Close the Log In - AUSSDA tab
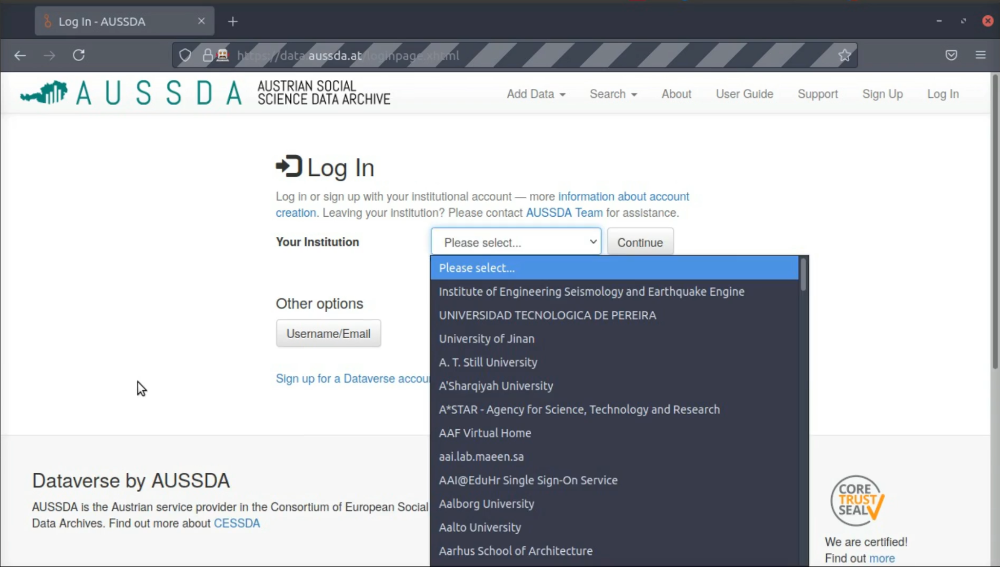The image size is (1000, 567). (202, 21)
